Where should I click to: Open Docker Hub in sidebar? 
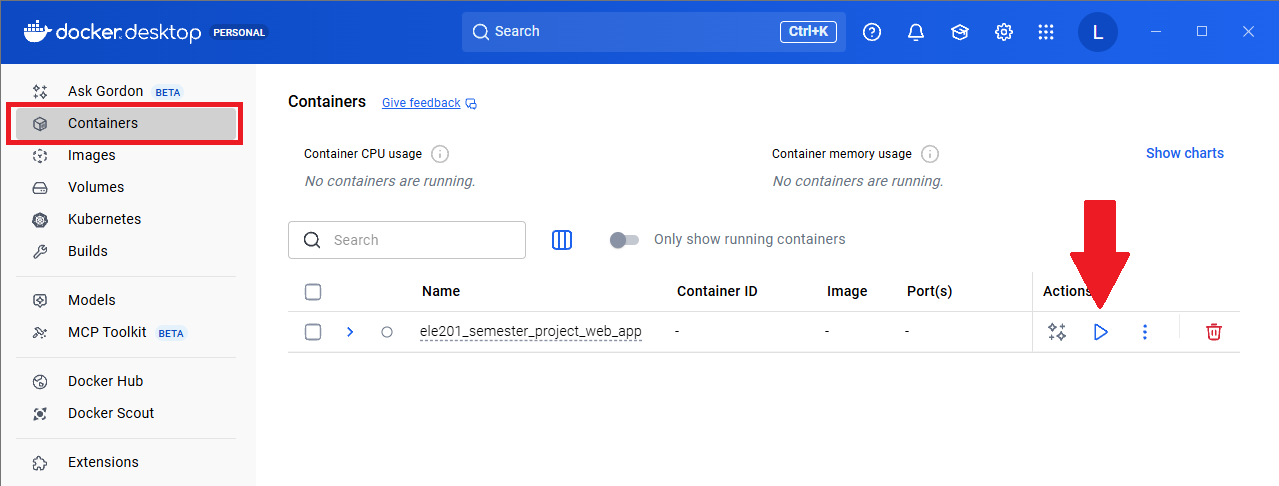click(125, 381)
